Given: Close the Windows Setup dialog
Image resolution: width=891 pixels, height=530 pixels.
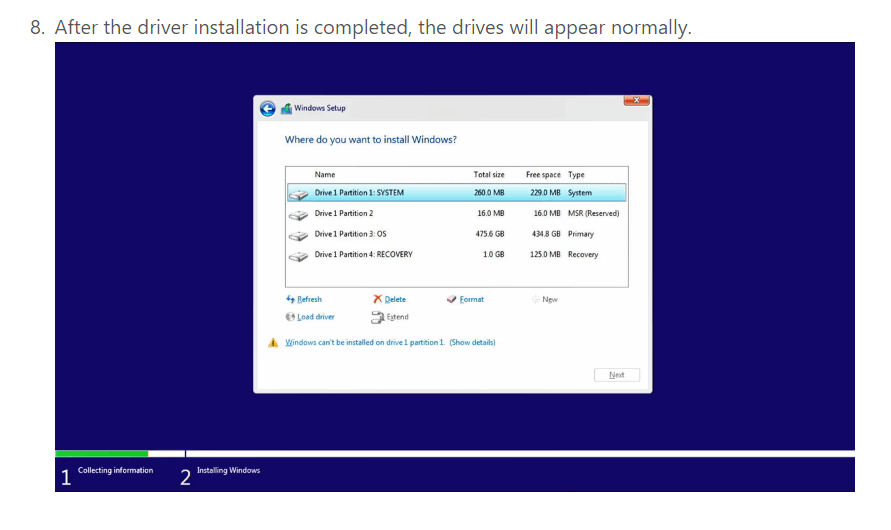Looking at the screenshot, I should pyautogui.click(x=636, y=101).
